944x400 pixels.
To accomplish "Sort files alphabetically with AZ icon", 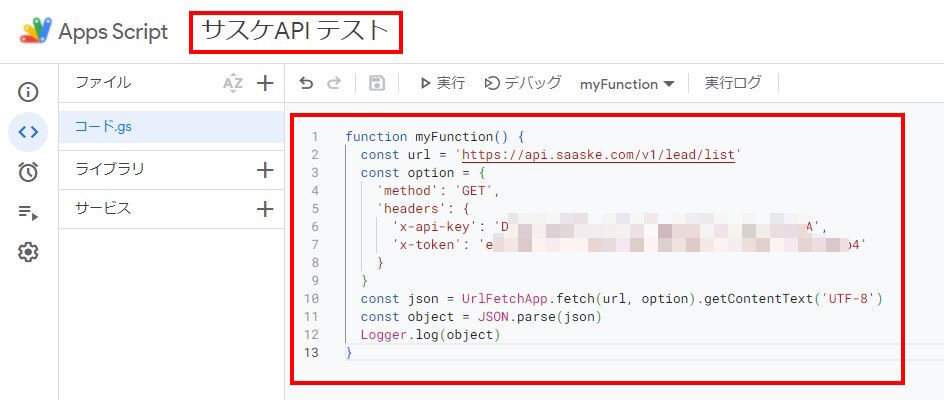I will [x=233, y=84].
